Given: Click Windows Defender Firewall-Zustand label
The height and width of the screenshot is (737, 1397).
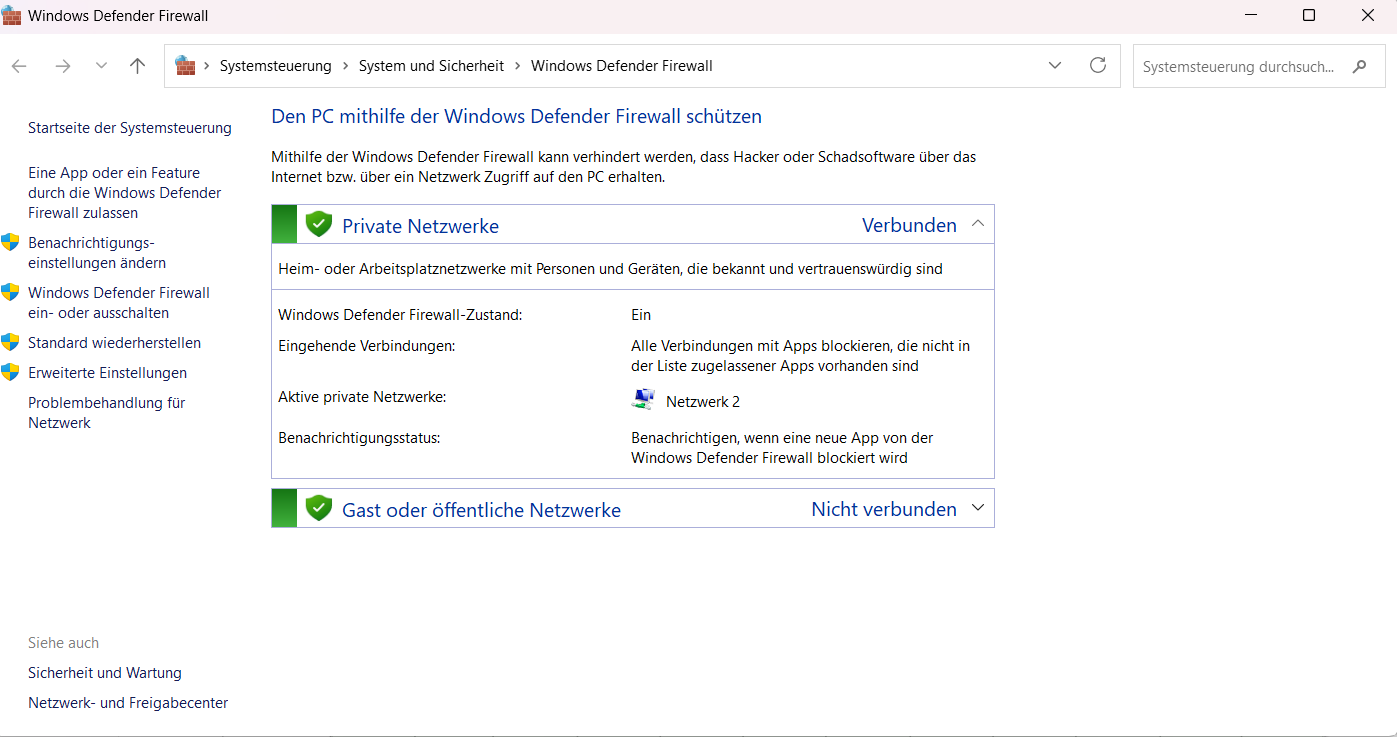Looking at the screenshot, I should pyautogui.click(x=400, y=315).
